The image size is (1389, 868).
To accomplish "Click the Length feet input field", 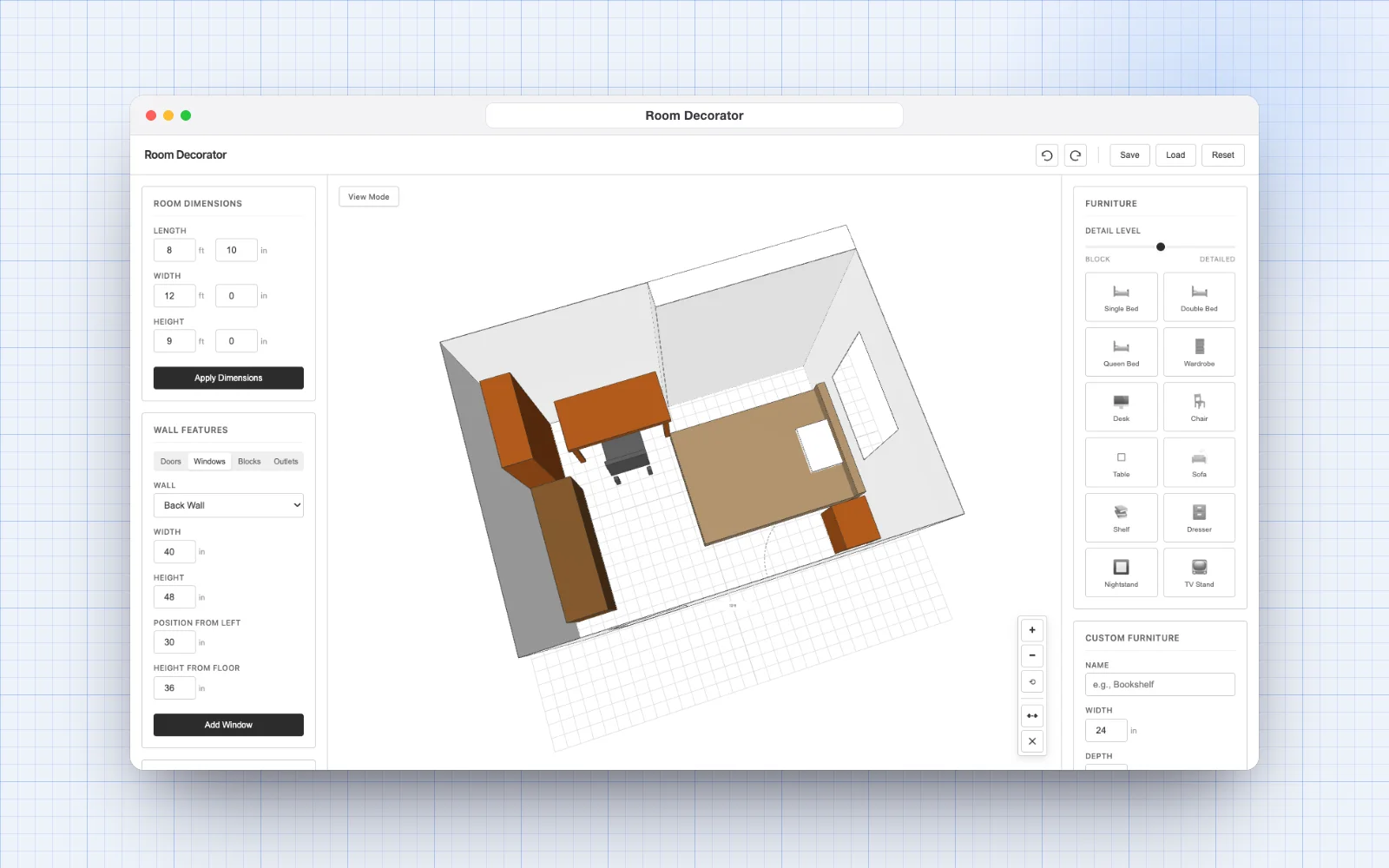I will point(174,250).
